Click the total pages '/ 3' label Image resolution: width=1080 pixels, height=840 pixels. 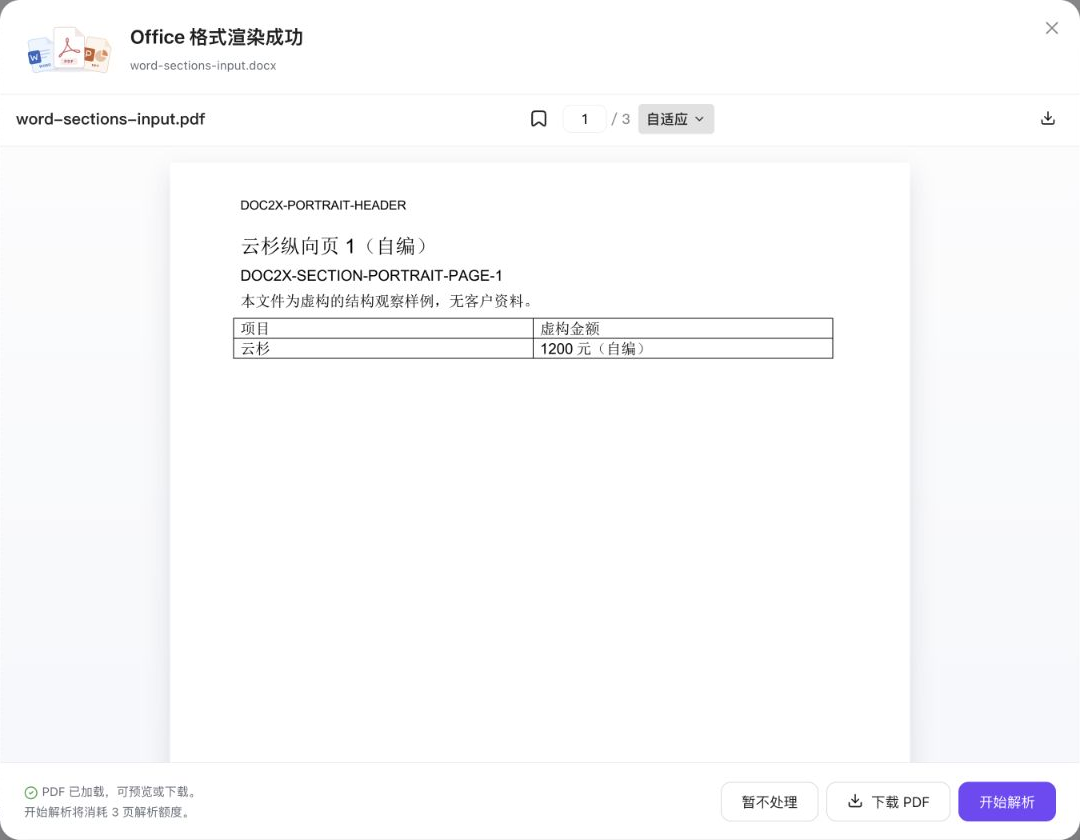(x=621, y=119)
